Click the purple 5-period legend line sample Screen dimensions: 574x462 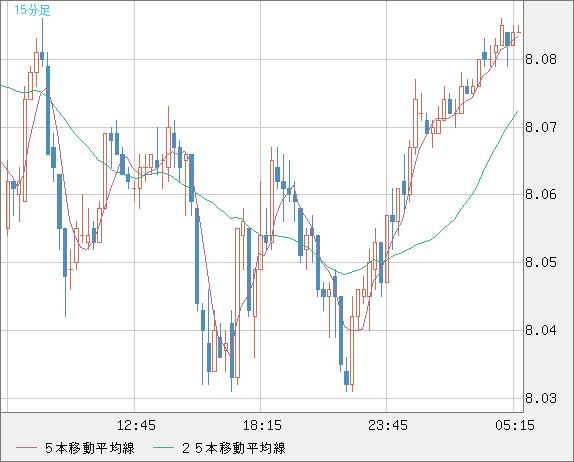tap(26, 448)
